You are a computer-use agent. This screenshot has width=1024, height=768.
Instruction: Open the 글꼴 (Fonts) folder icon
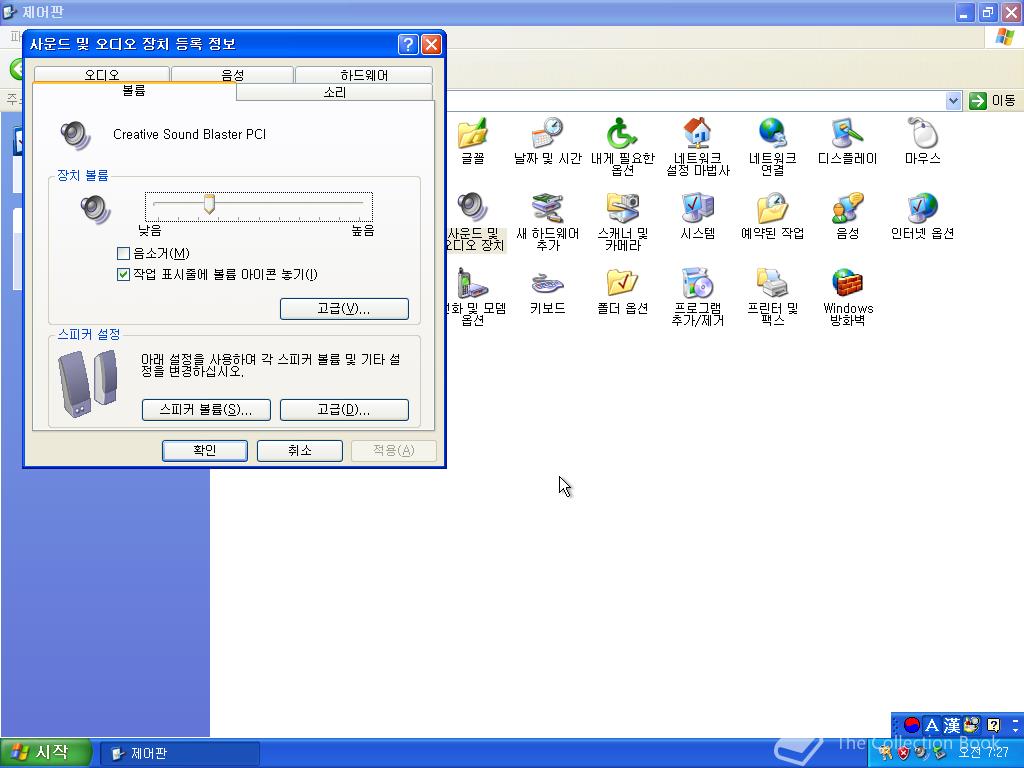[x=472, y=140]
